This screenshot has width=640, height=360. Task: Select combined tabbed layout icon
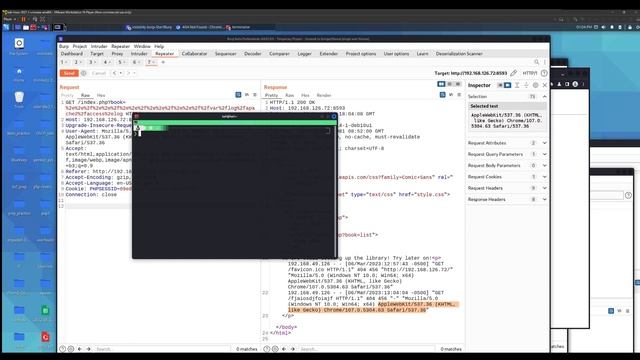click(458, 84)
